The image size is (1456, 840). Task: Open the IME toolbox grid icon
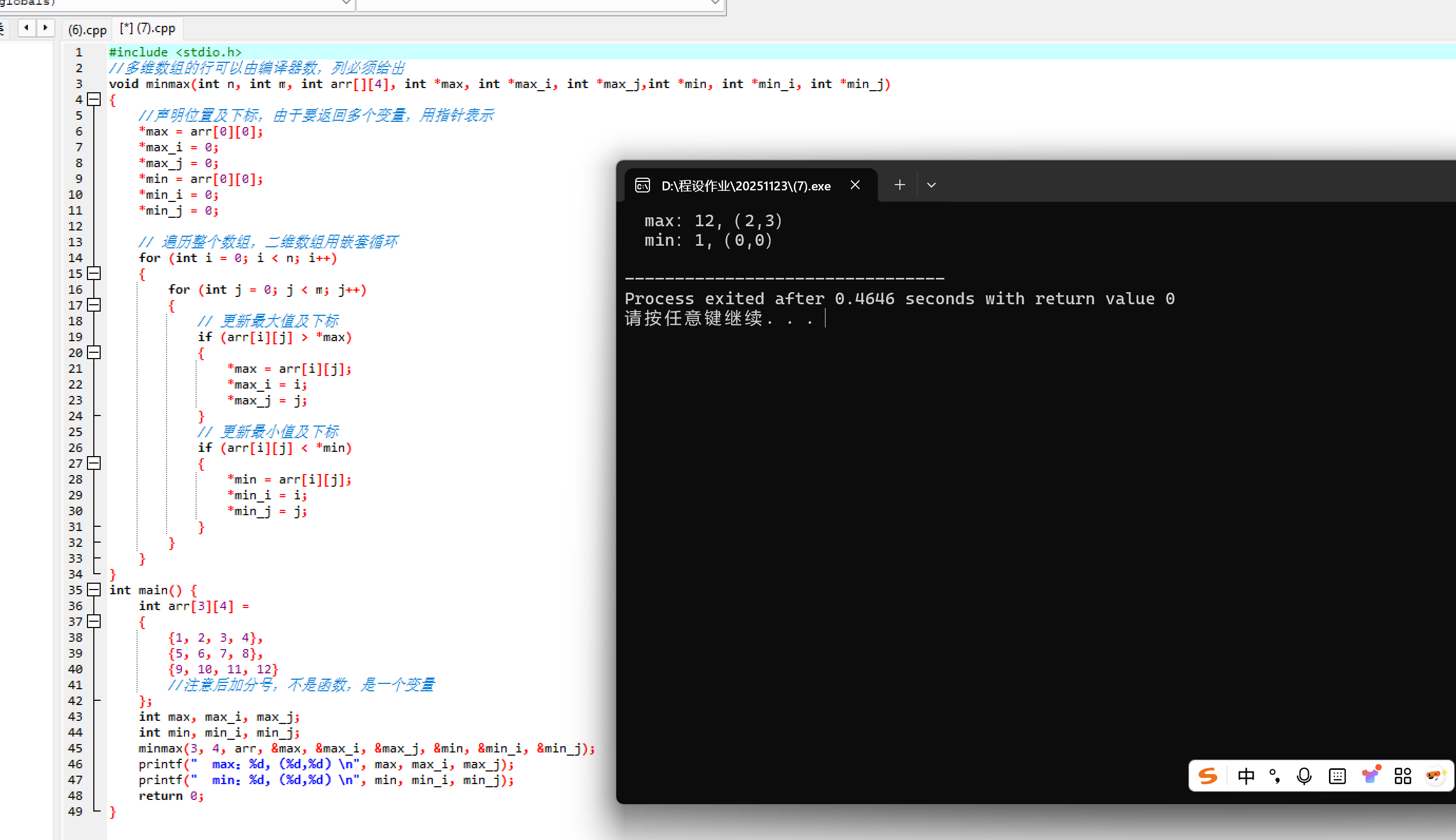pos(1402,776)
